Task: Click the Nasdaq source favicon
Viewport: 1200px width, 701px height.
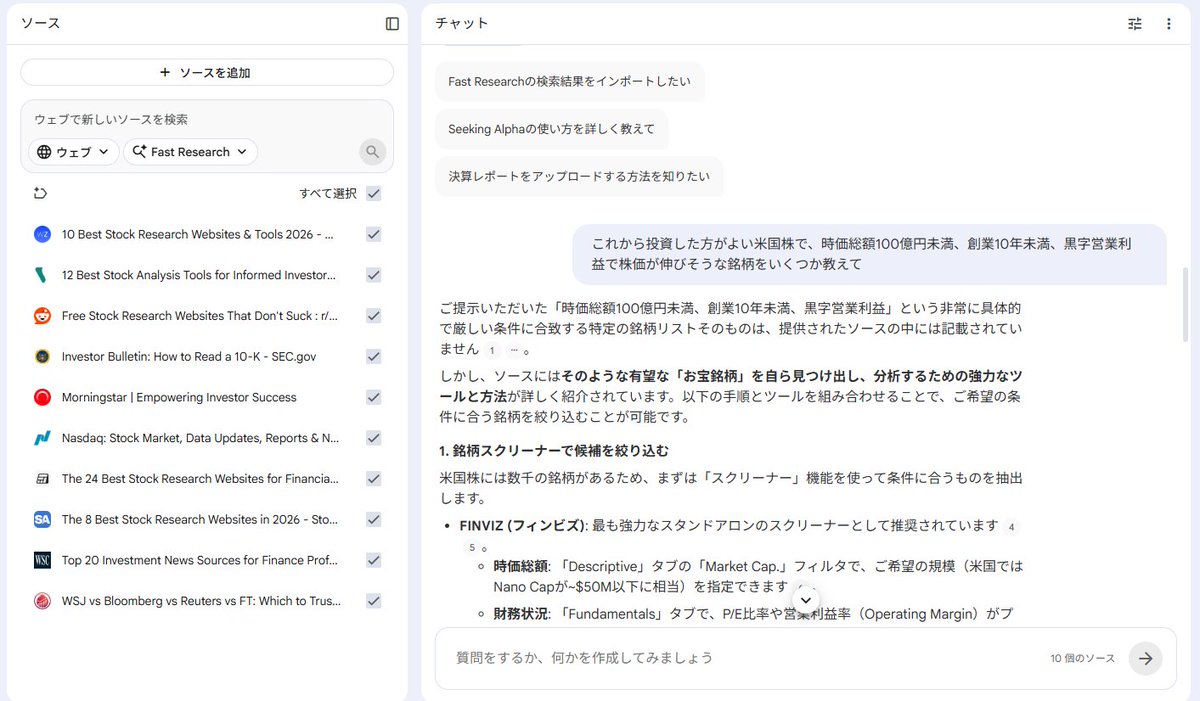Action: pos(42,438)
